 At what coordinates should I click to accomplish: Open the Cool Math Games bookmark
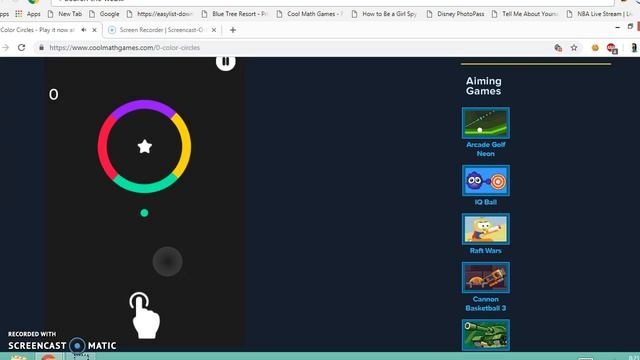click(x=310, y=14)
